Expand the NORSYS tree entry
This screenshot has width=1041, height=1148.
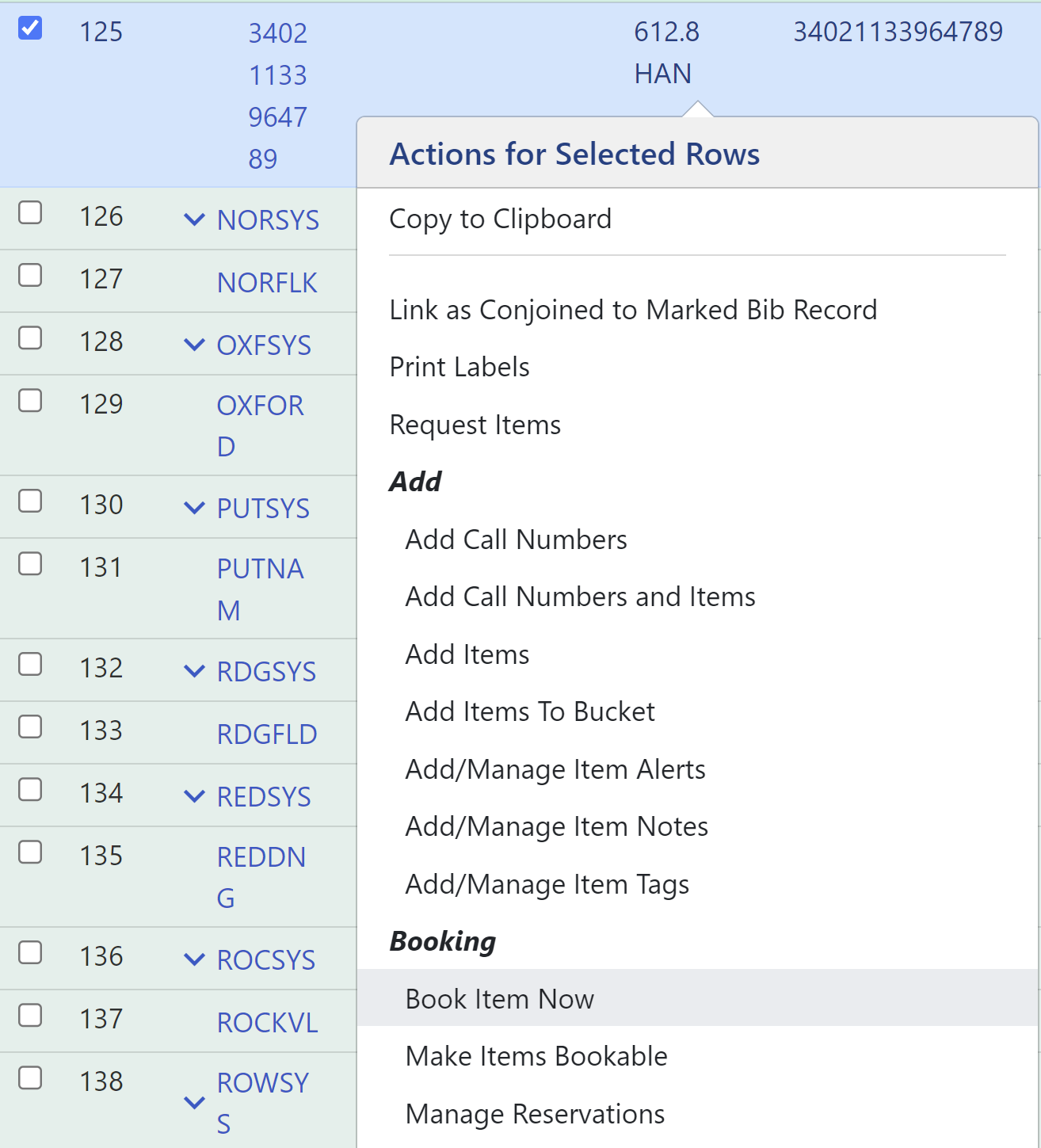tap(194, 219)
